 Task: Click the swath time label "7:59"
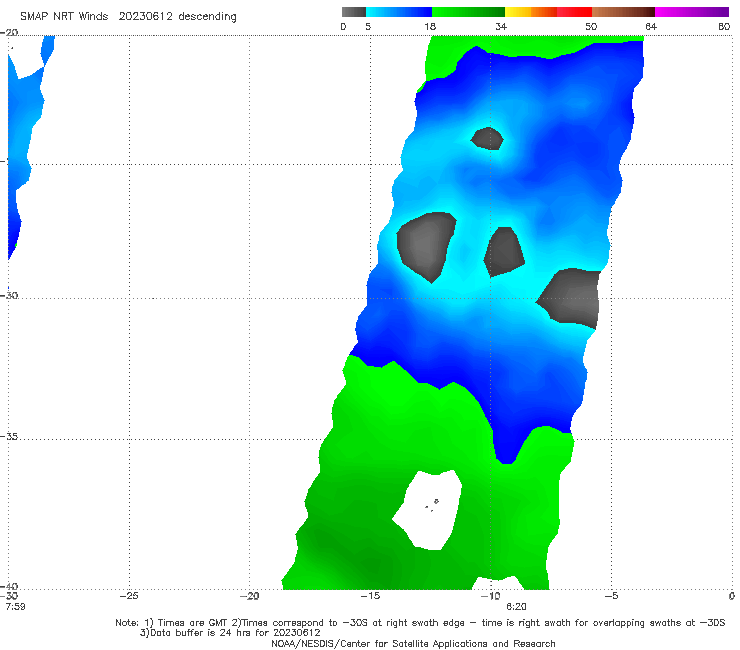click(16, 607)
